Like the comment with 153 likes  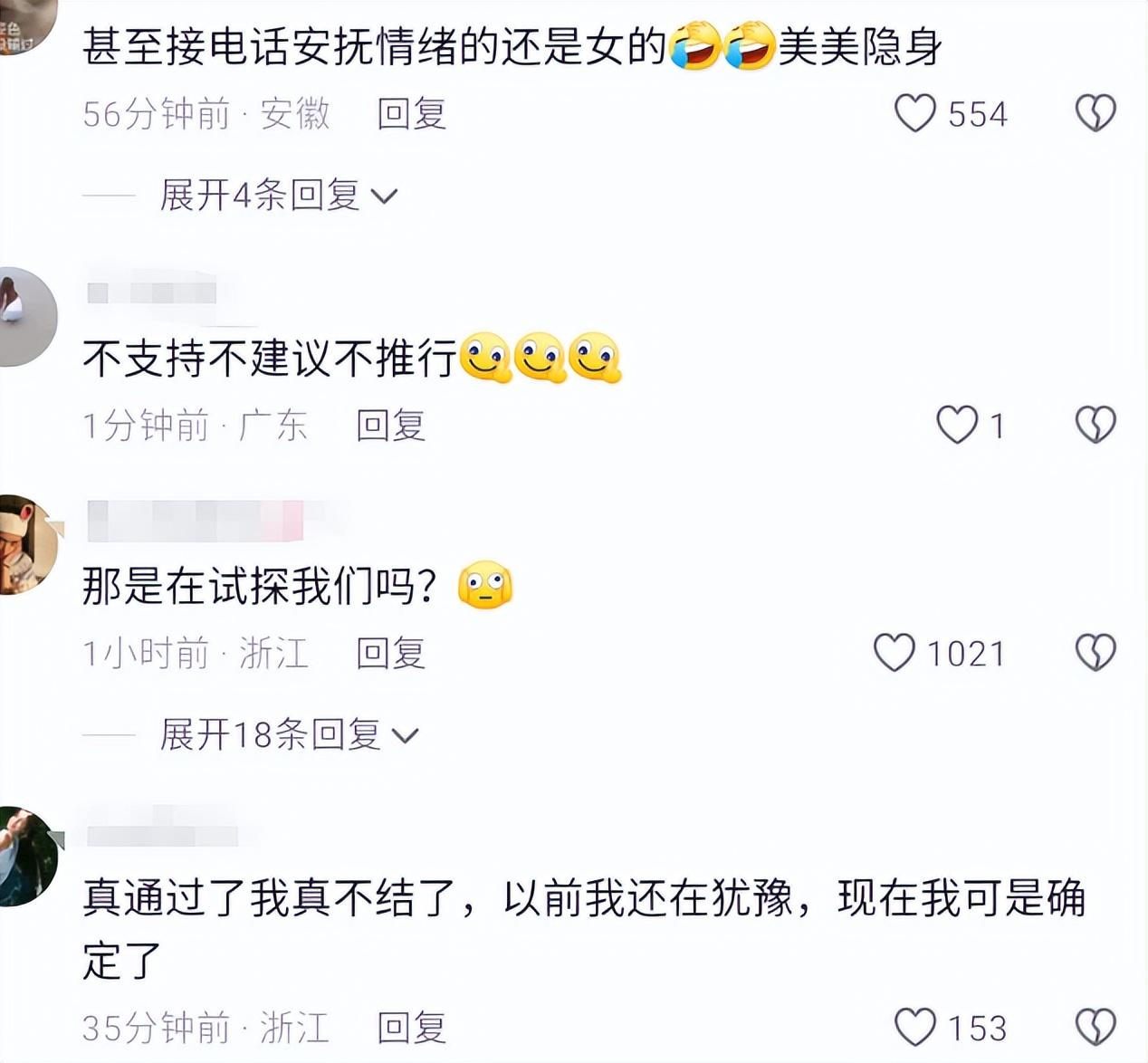click(914, 1028)
